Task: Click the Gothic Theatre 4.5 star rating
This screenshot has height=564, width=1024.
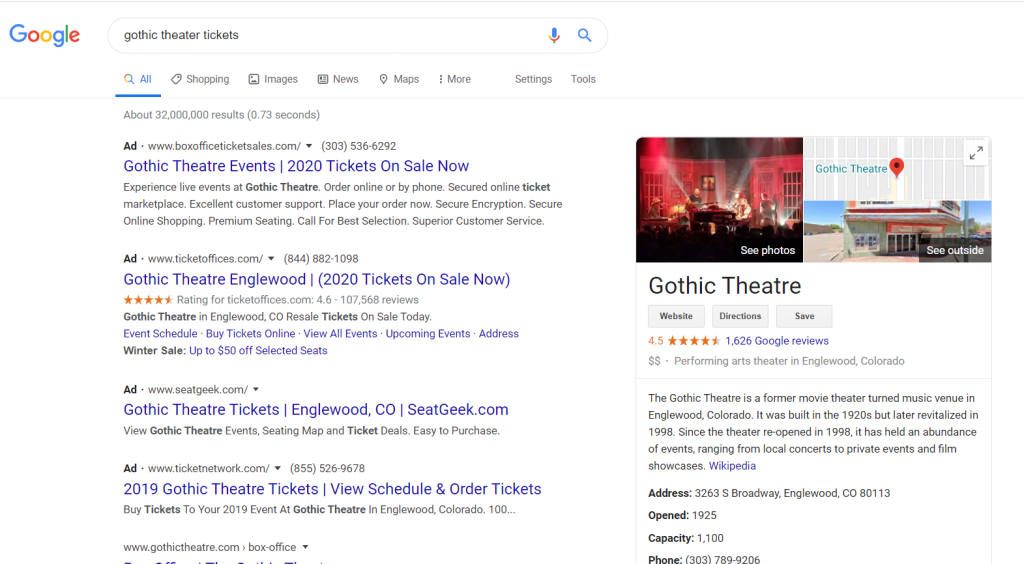Action: coord(694,341)
